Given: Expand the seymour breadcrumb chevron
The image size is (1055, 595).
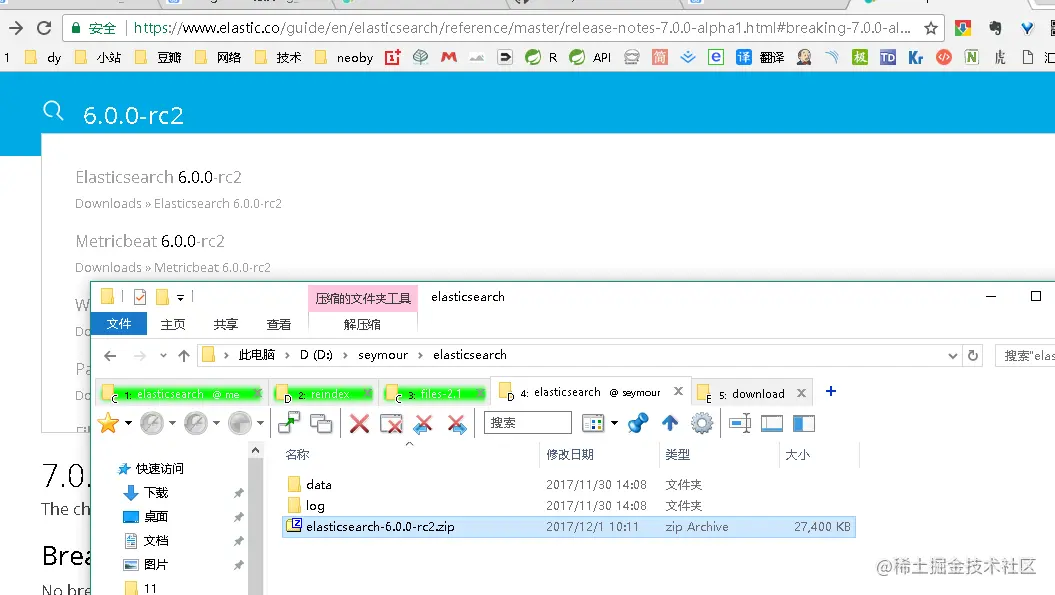Looking at the screenshot, I should click(421, 355).
